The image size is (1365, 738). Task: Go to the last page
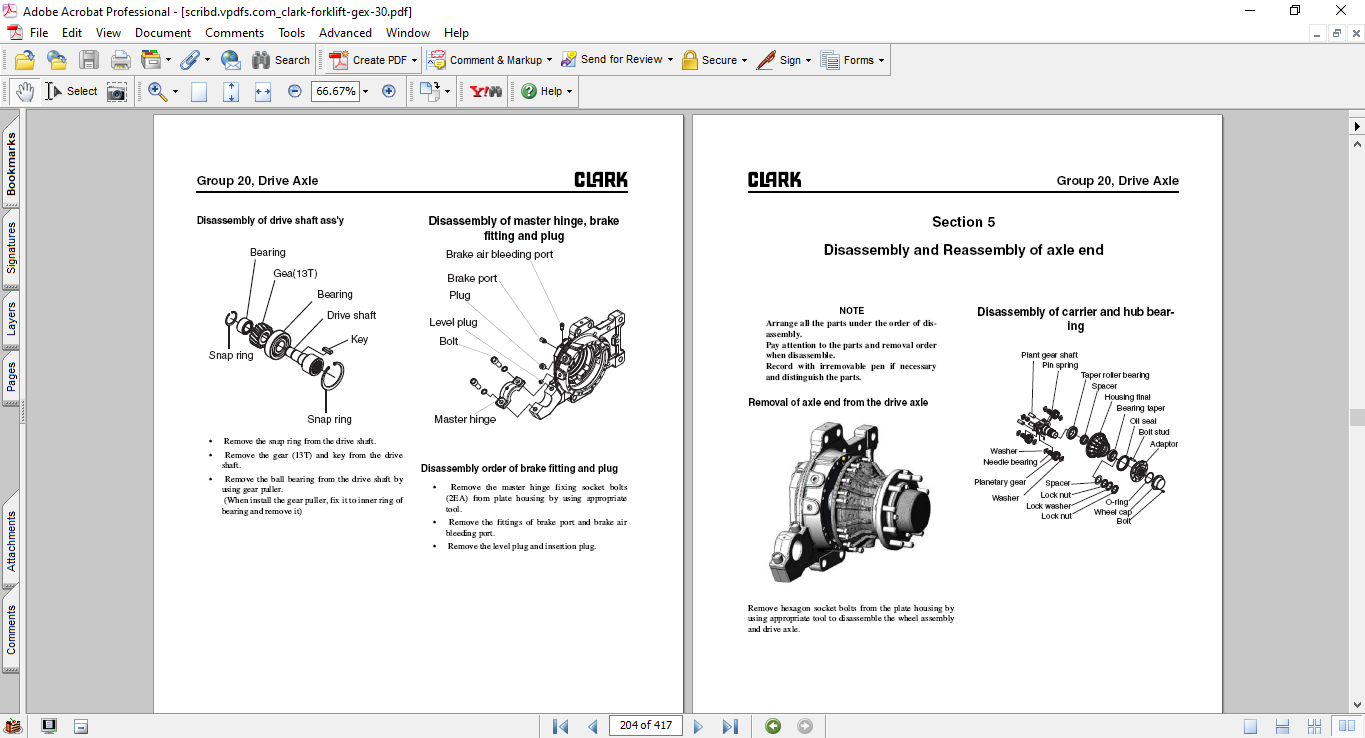point(730,726)
